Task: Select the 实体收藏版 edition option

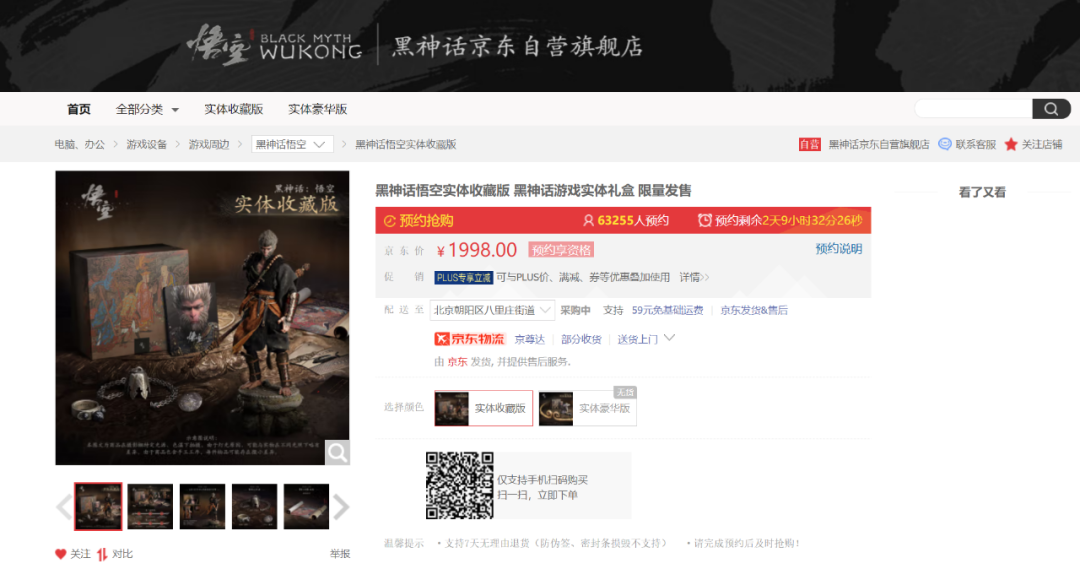Action: 484,408
